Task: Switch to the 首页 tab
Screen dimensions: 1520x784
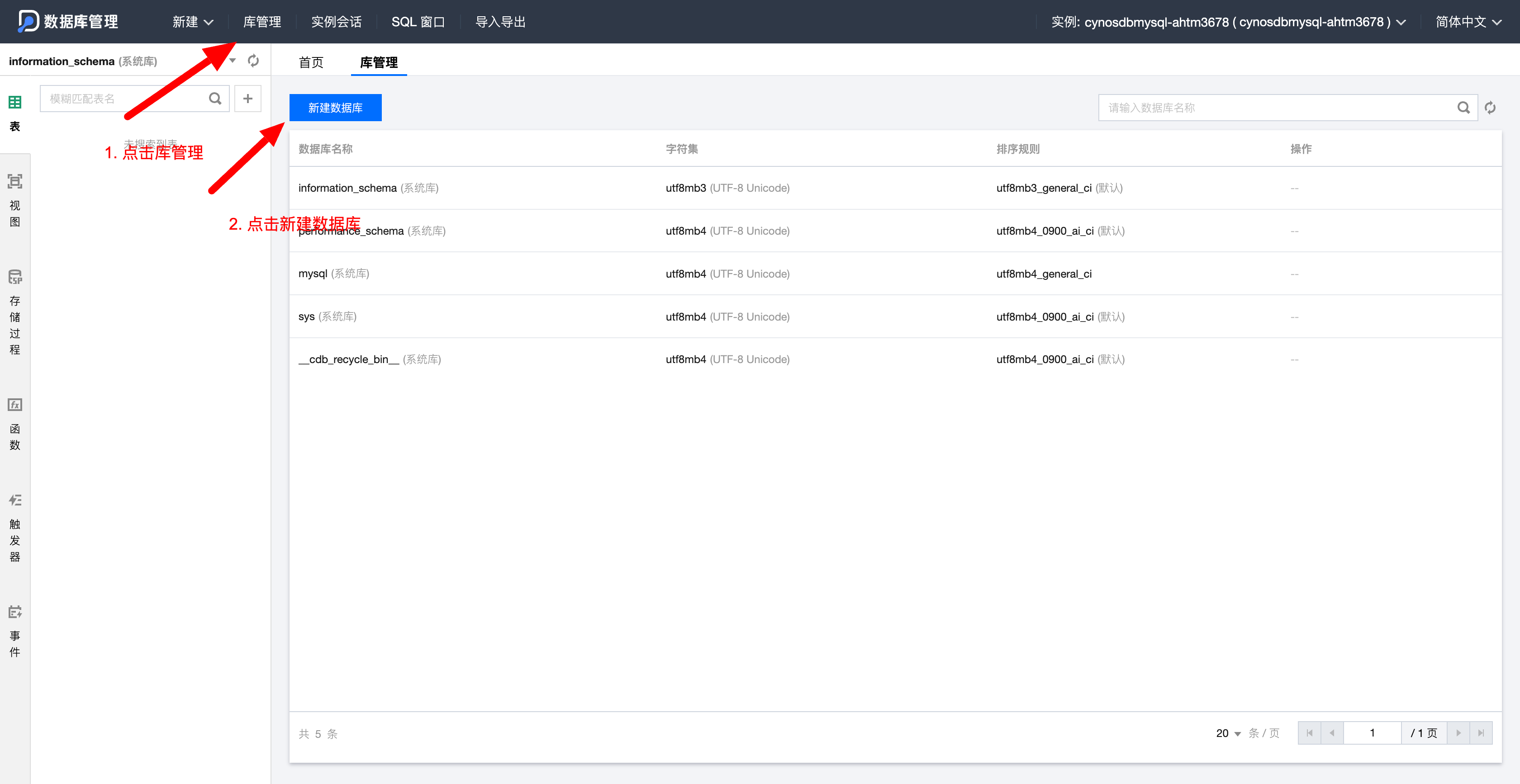Action: [x=311, y=62]
